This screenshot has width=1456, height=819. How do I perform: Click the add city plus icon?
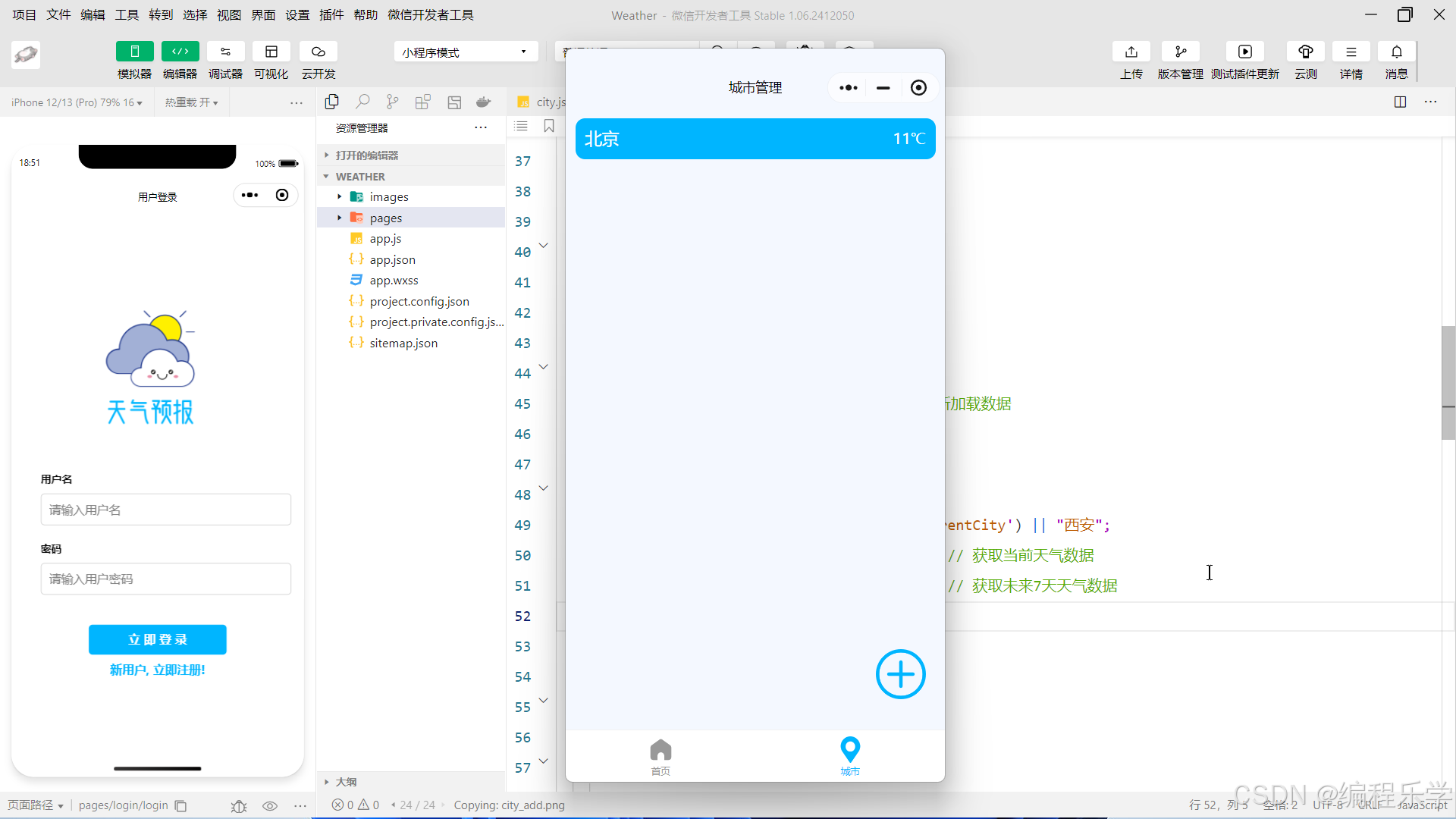[900, 674]
